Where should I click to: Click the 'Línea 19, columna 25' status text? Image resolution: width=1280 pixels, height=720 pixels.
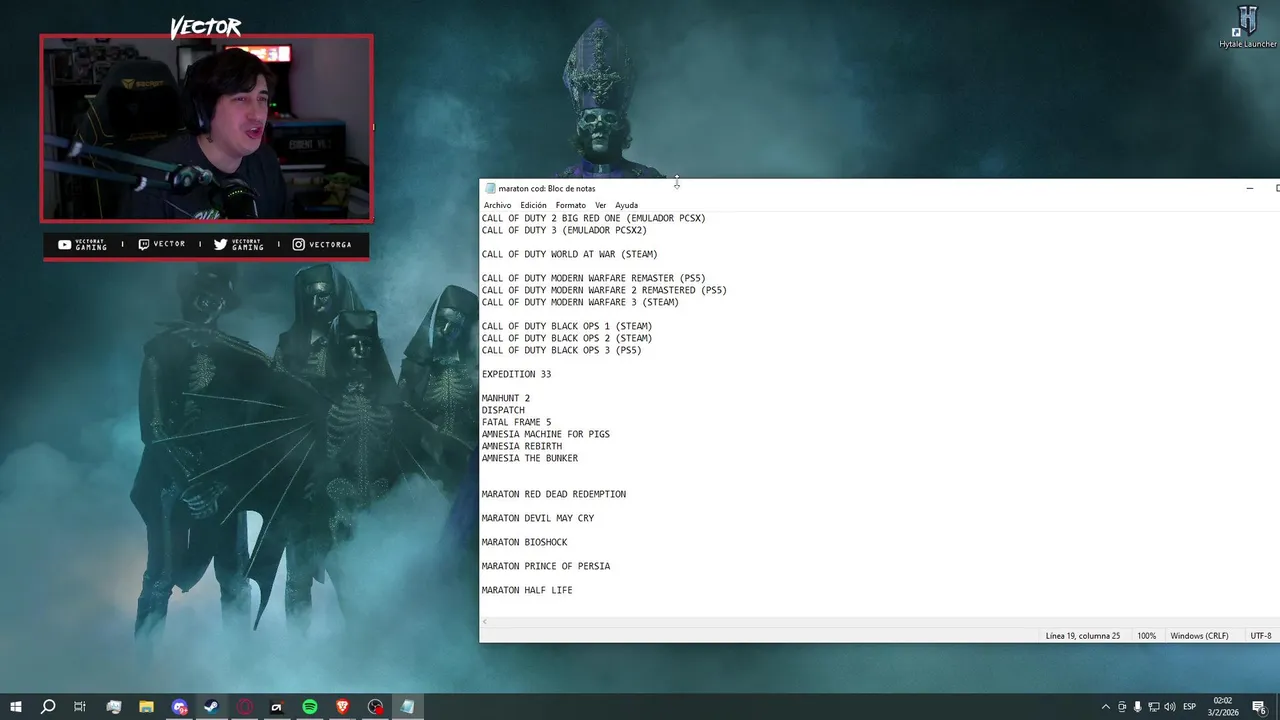click(1083, 636)
